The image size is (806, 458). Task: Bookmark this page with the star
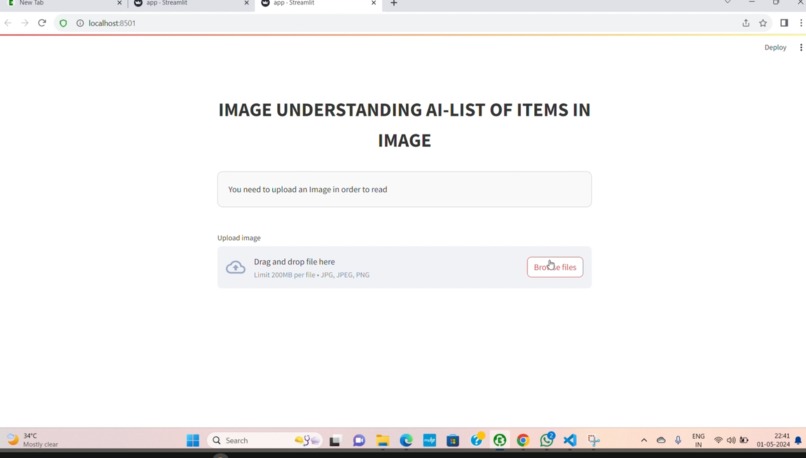(x=763, y=23)
